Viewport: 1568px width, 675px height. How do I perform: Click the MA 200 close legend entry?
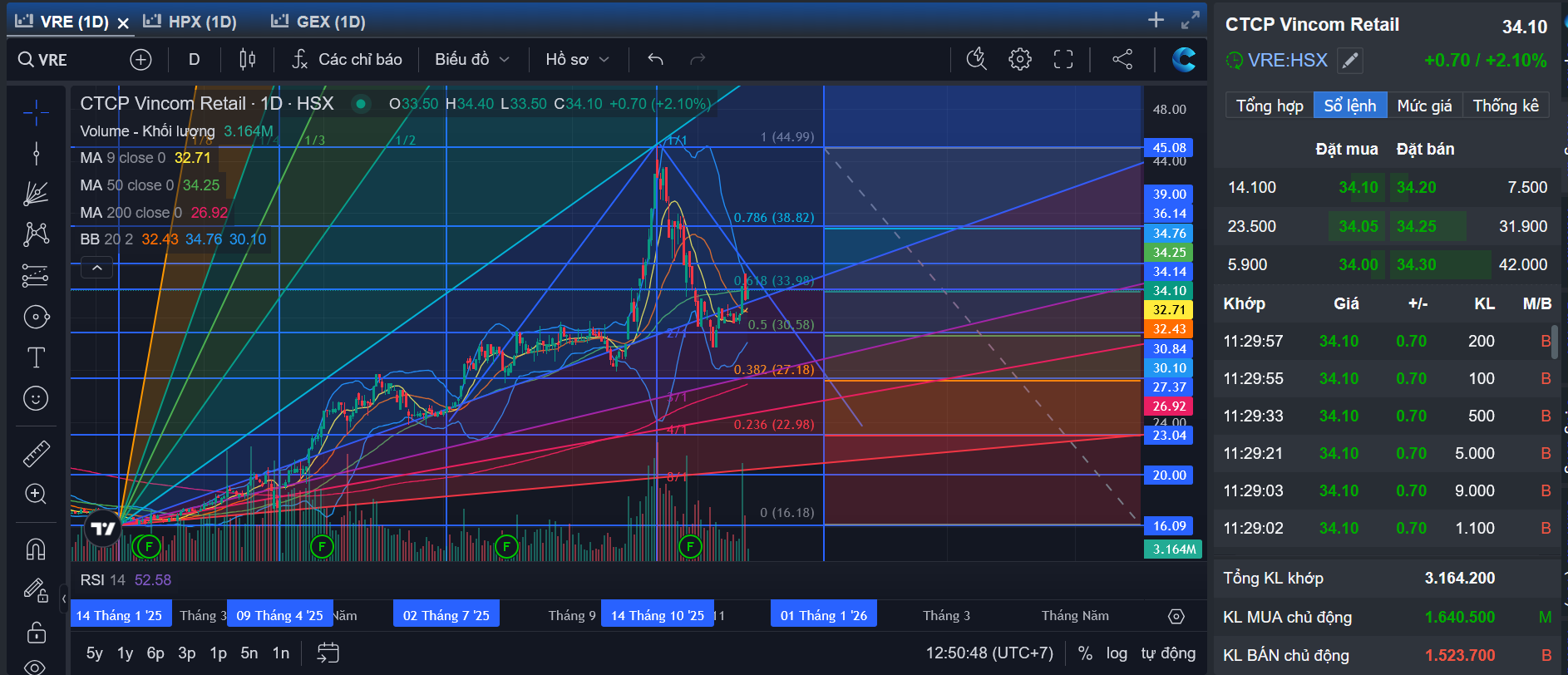coord(154,213)
